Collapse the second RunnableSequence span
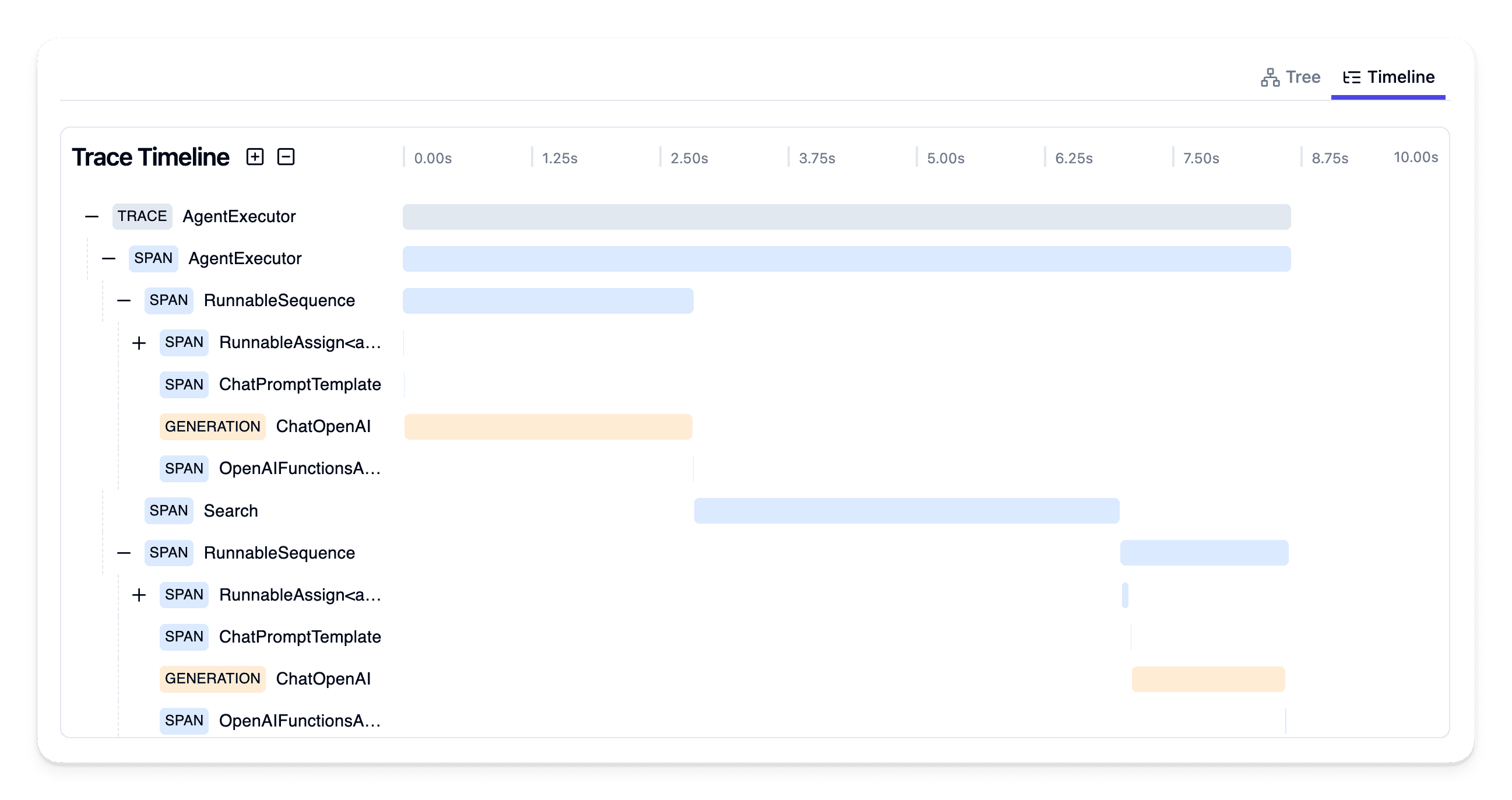 [x=123, y=552]
